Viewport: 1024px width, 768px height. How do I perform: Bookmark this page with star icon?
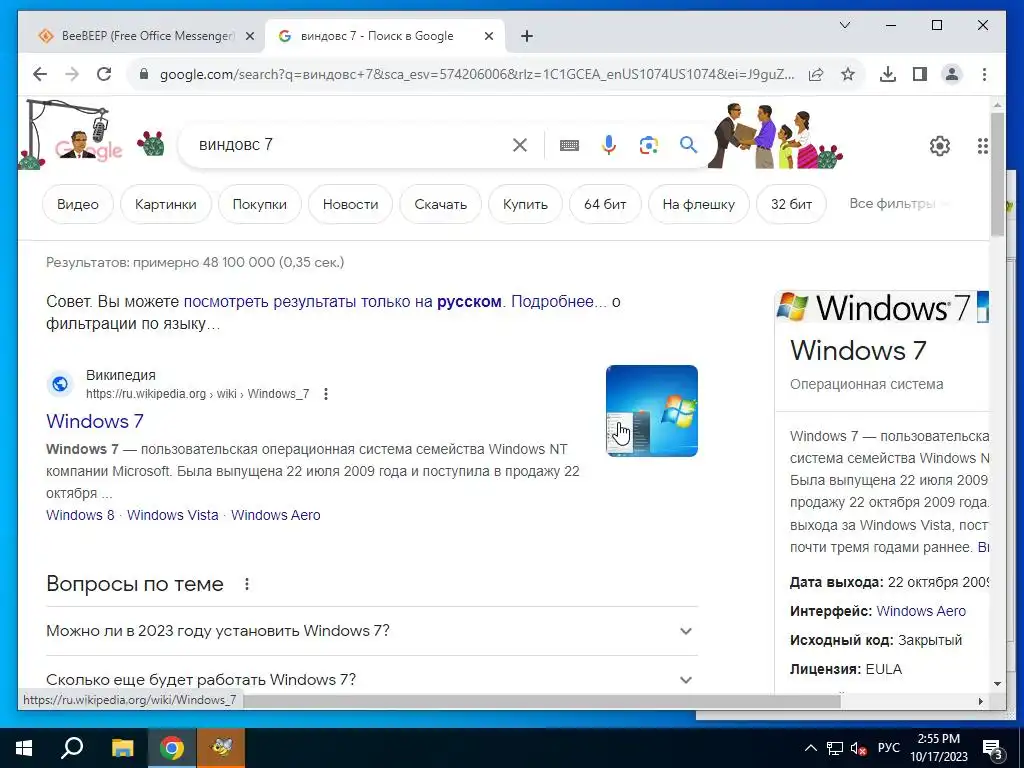(848, 74)
